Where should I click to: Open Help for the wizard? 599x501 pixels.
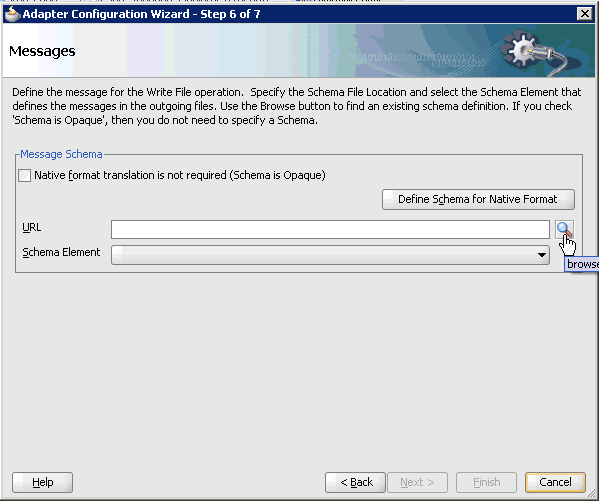(x=42, y=482)
